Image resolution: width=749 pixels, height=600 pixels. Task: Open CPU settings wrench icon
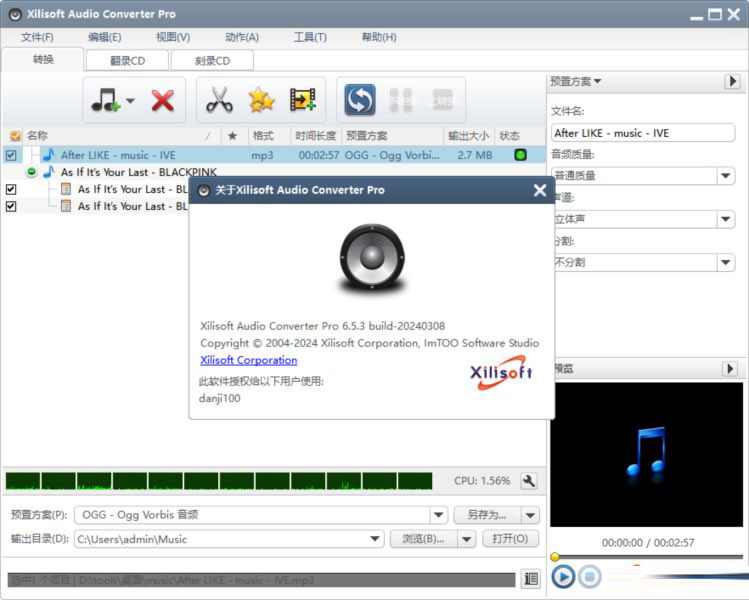(529, 481)
